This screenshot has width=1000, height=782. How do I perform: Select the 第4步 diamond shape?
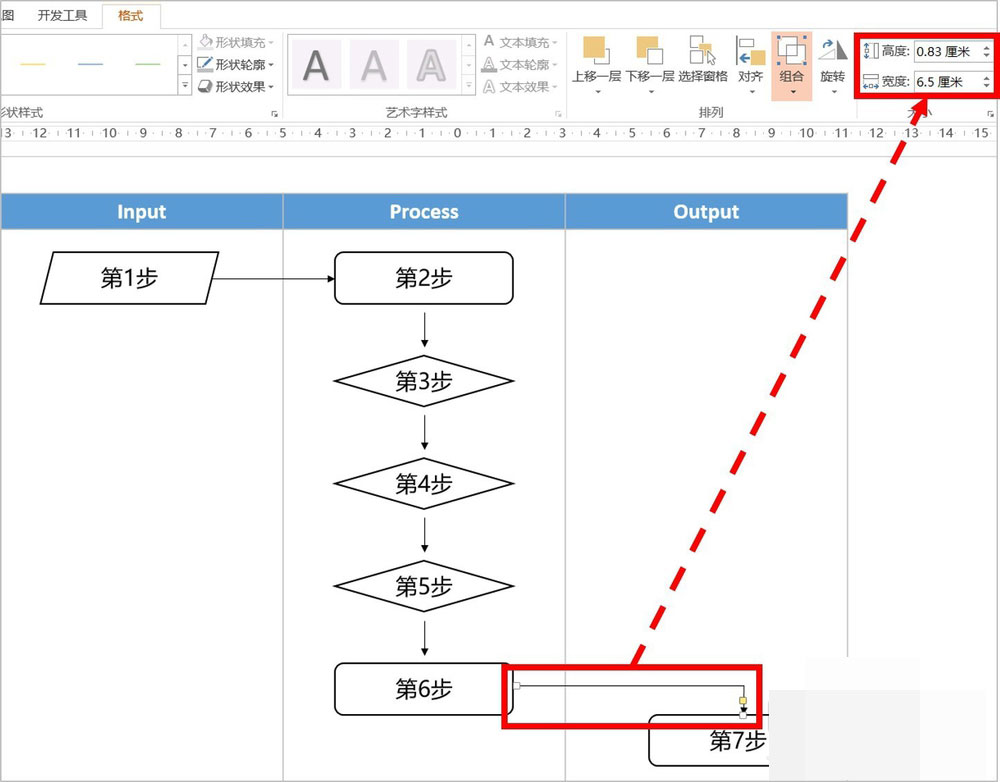point(424,483)
